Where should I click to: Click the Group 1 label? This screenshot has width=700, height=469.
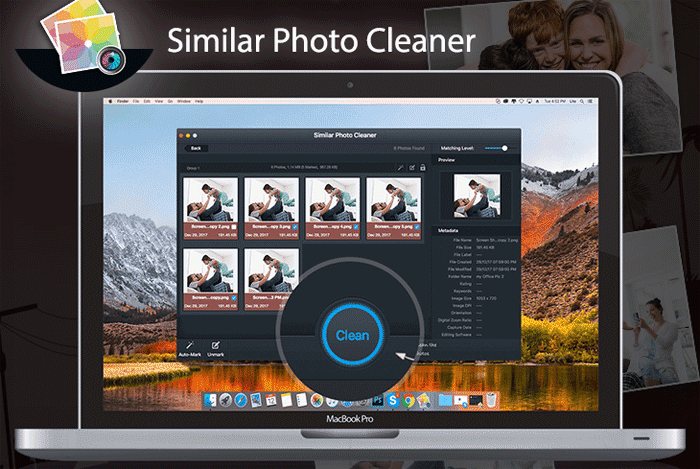193,168
